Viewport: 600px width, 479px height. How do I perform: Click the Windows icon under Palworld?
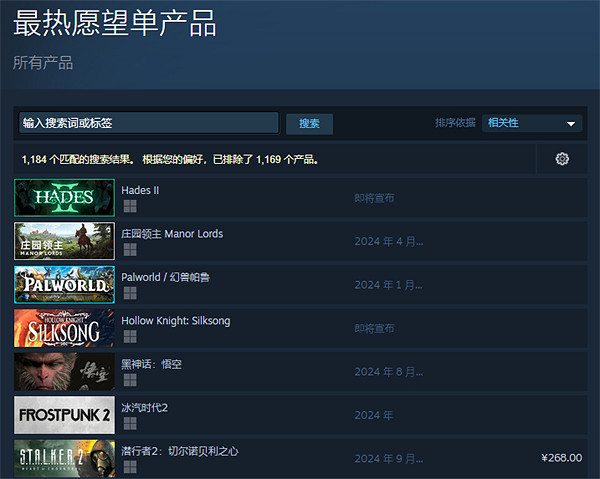[x=129, y=293]
